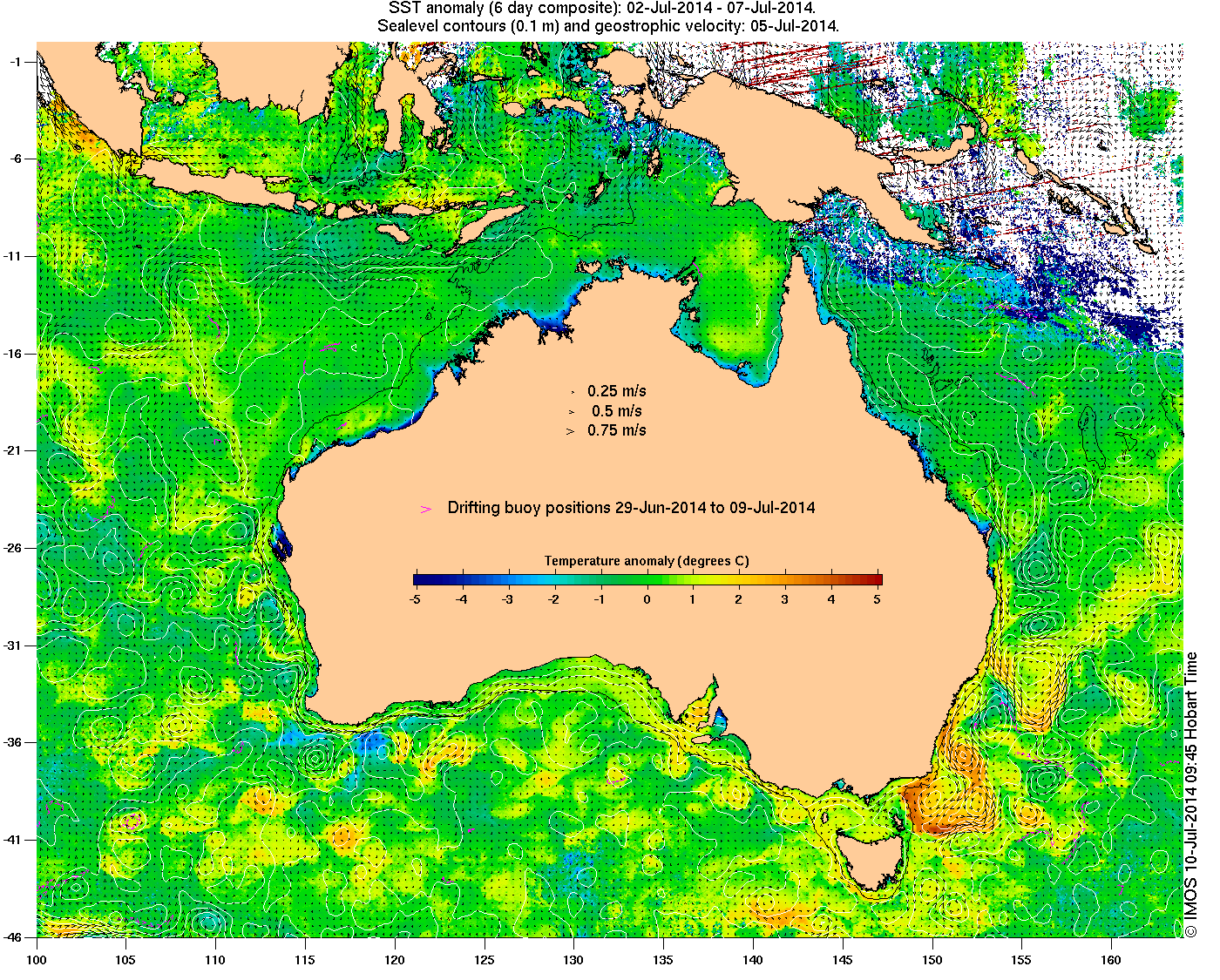1220x980 pixels.
Task: Click the longitude axis label 135
Action: click(x=663, y=960)
